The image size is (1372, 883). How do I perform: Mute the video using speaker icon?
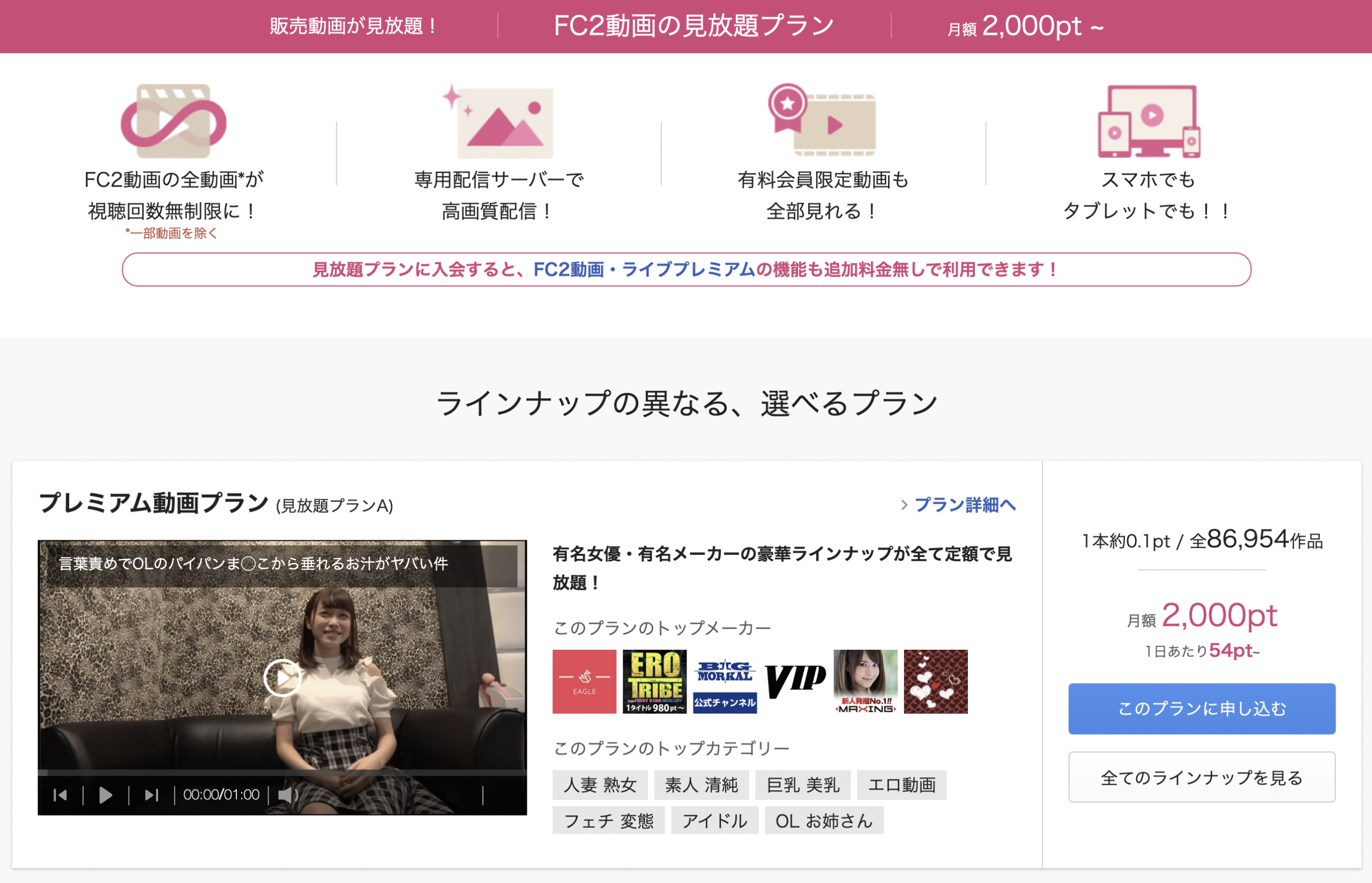(x=287, y=795)
